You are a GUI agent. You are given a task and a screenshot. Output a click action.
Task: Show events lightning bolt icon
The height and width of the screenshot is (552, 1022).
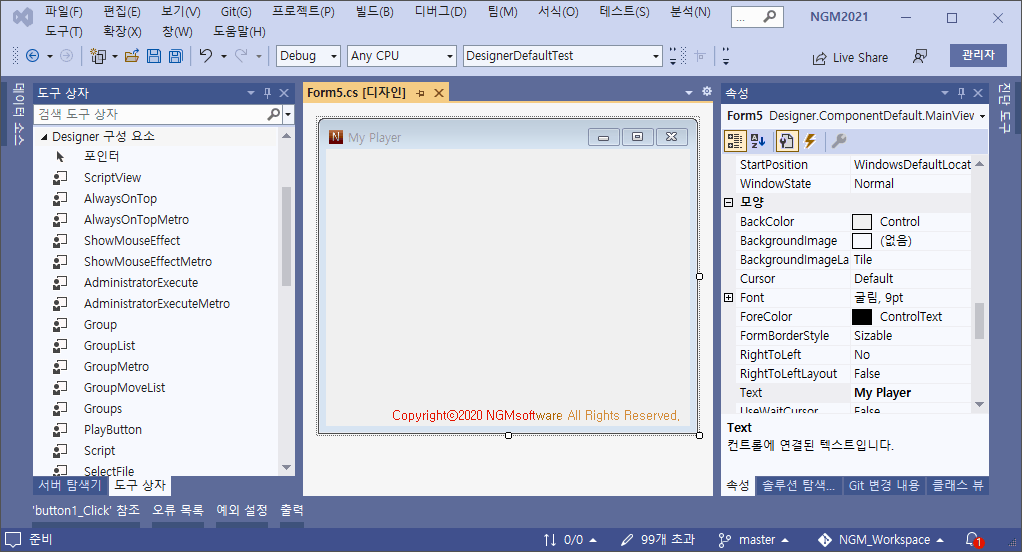click(810, 141)
